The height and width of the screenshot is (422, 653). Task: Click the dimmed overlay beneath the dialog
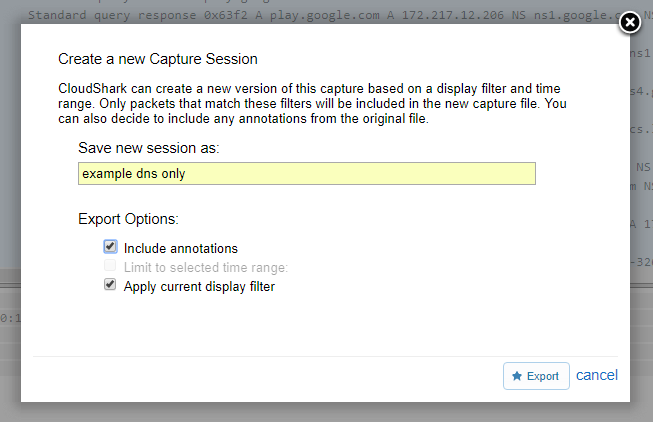pyautogui.click(x=325, y=412)
